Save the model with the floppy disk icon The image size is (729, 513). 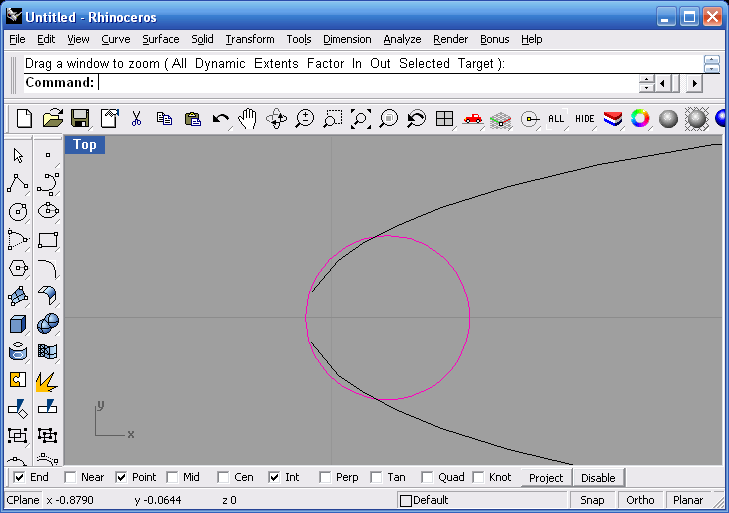tap(80, 119)
